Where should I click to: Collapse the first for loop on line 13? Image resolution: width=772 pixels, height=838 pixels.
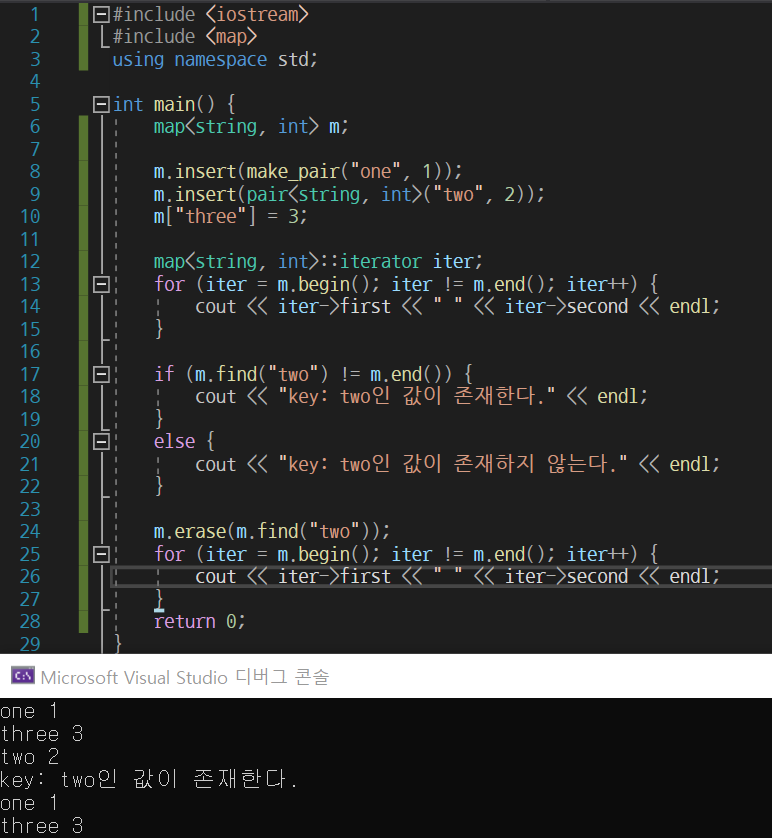(x=101, y=284)
